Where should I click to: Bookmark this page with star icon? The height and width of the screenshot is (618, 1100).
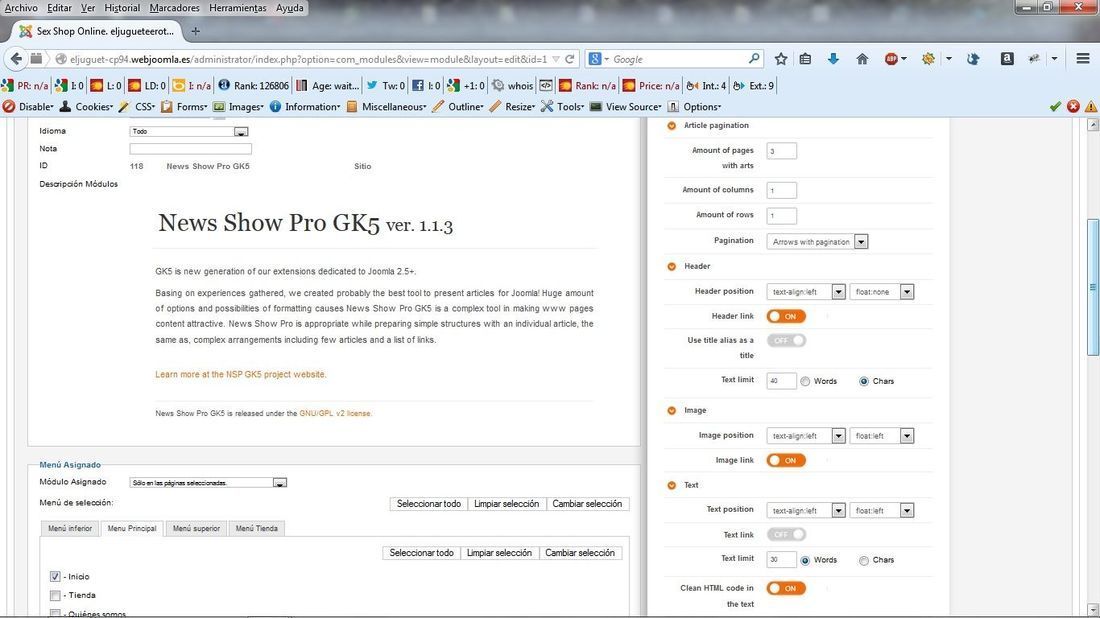(x=781, y=59)
